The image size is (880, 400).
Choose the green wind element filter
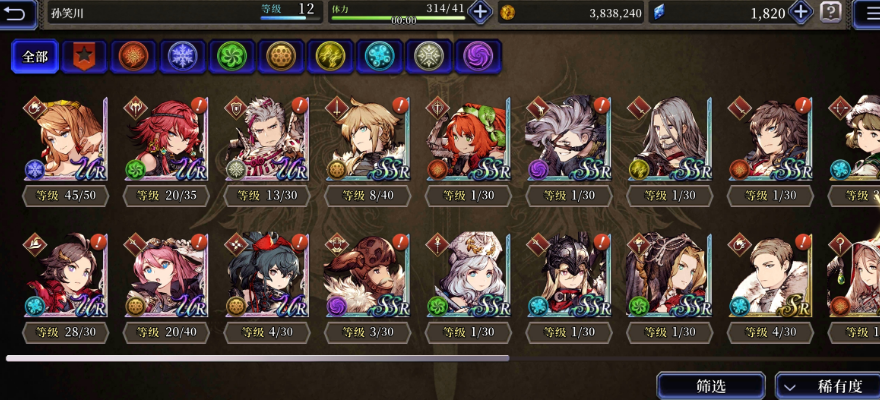[x=232, y=57]
